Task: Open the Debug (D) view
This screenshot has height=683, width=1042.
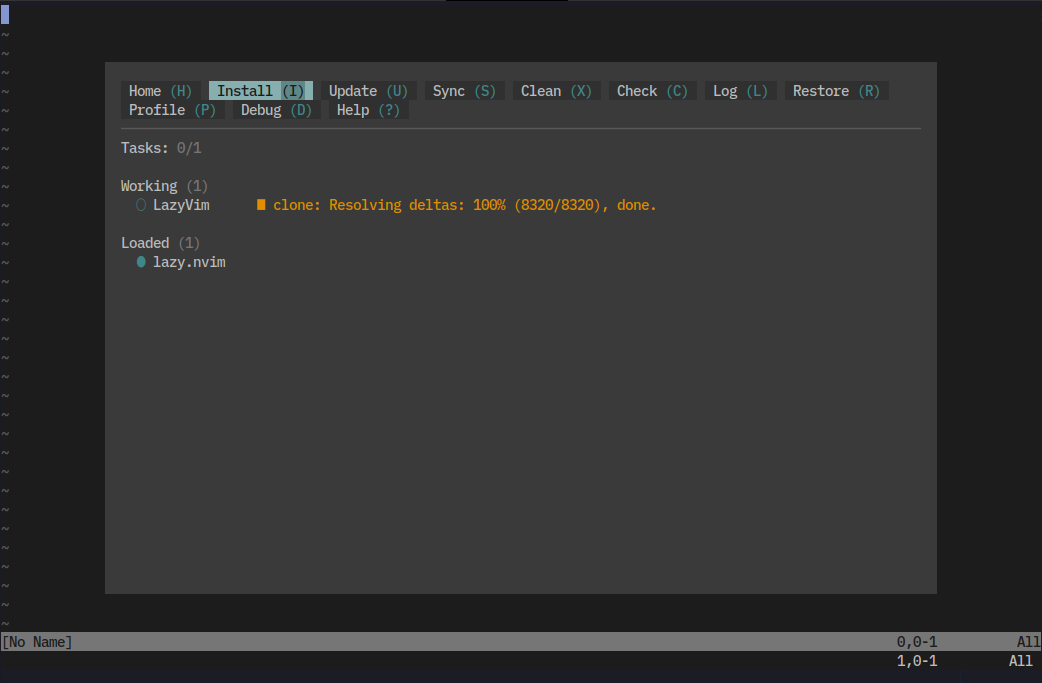Action: 276,110
